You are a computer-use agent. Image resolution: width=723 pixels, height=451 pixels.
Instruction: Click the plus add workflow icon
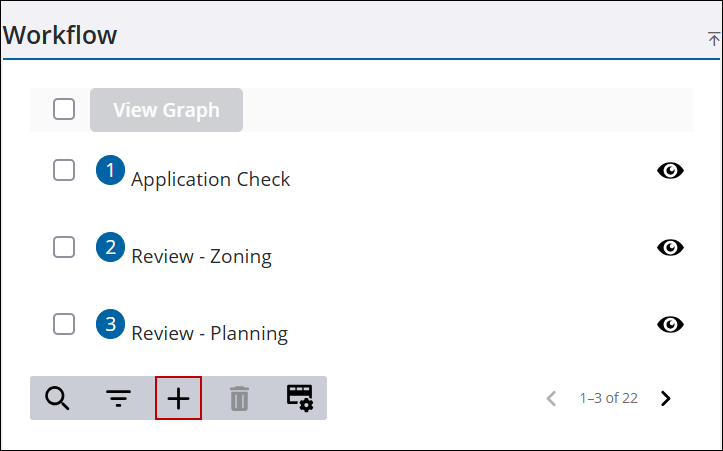[178, 398]
